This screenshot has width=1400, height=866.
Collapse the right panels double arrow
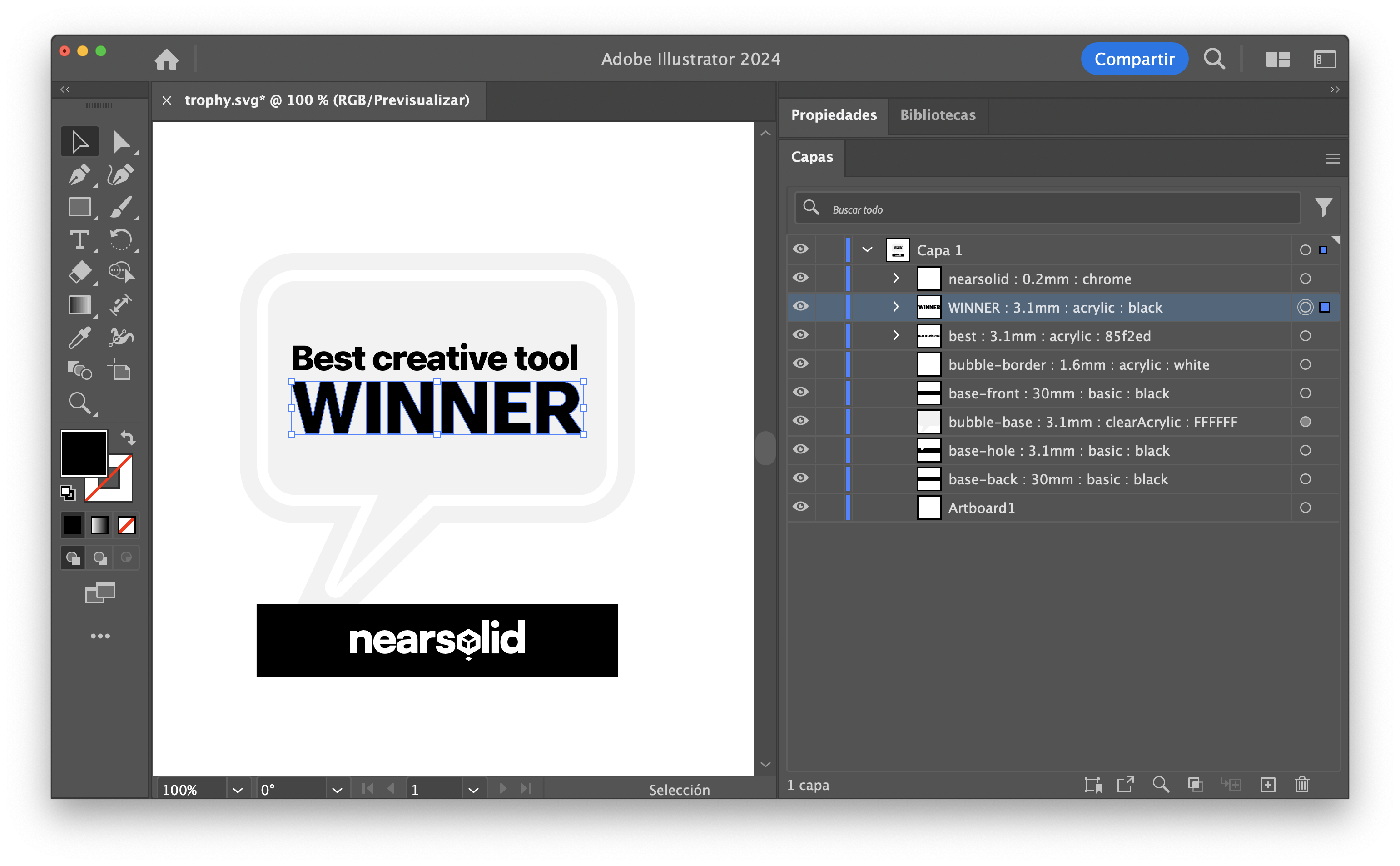pos(1335,90)
